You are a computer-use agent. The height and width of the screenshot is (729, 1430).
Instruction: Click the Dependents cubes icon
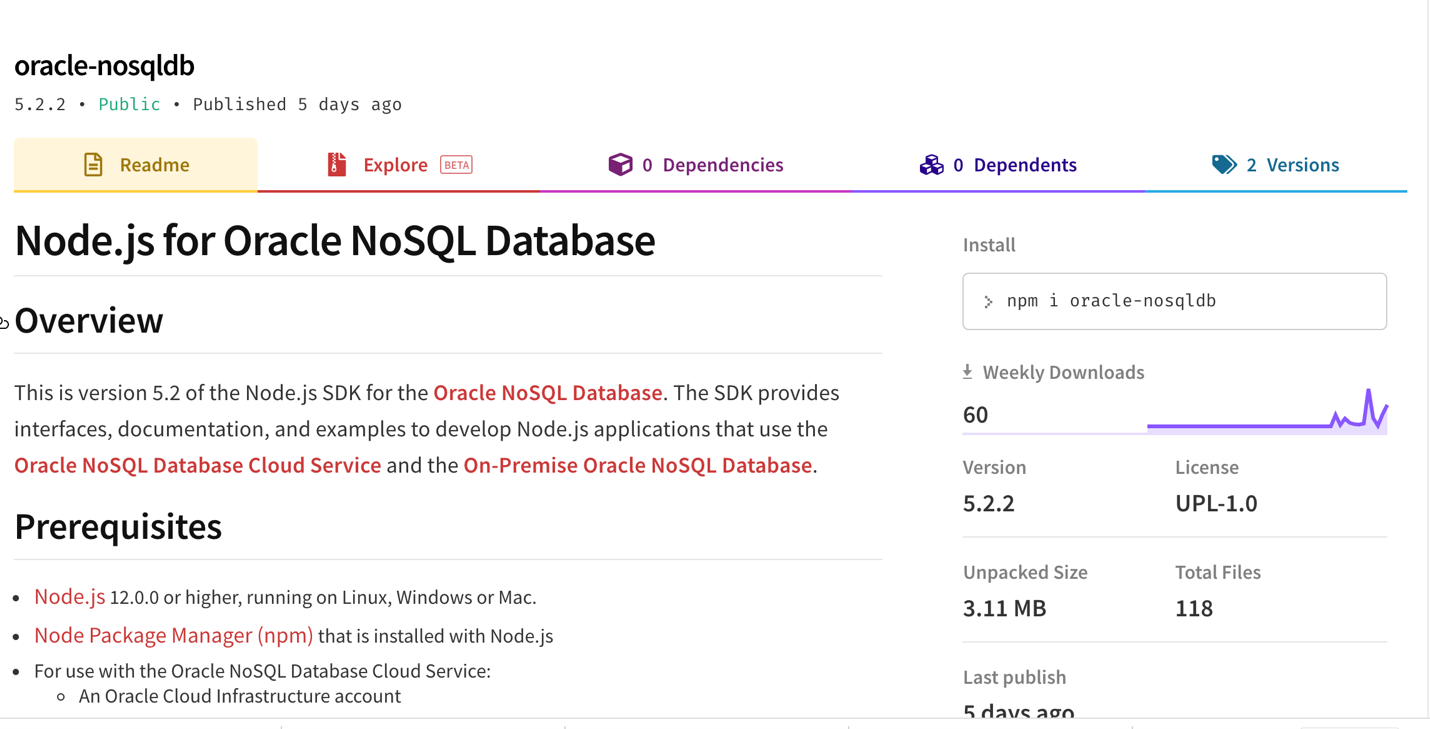(931, 165)
